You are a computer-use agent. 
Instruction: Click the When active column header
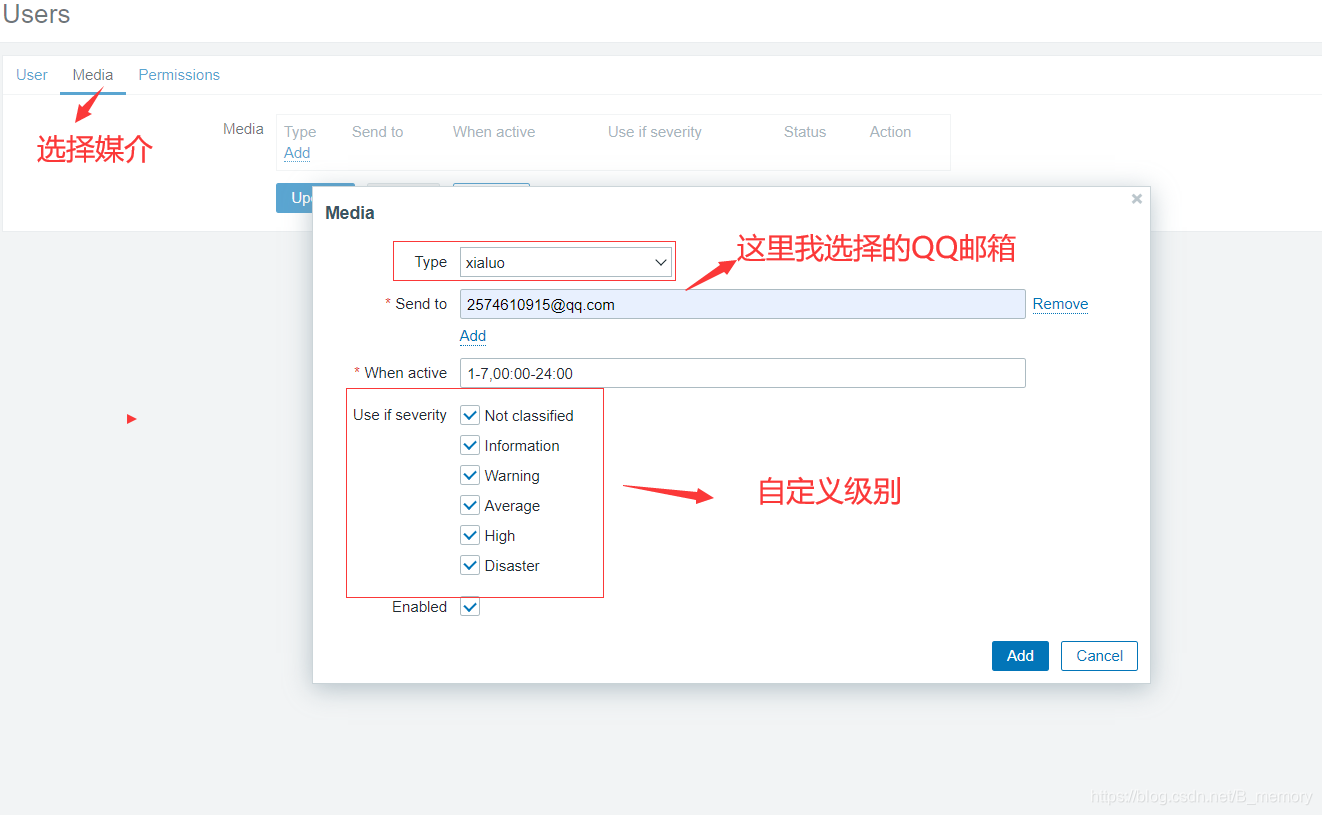coord(494,132)
